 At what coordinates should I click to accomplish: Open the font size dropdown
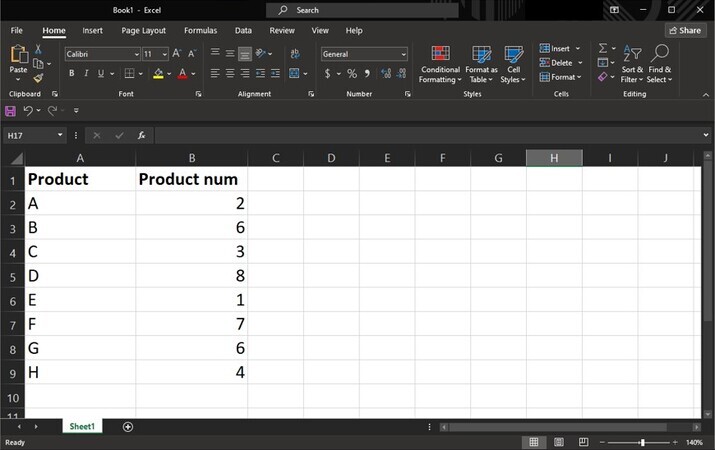coord(165,54)
